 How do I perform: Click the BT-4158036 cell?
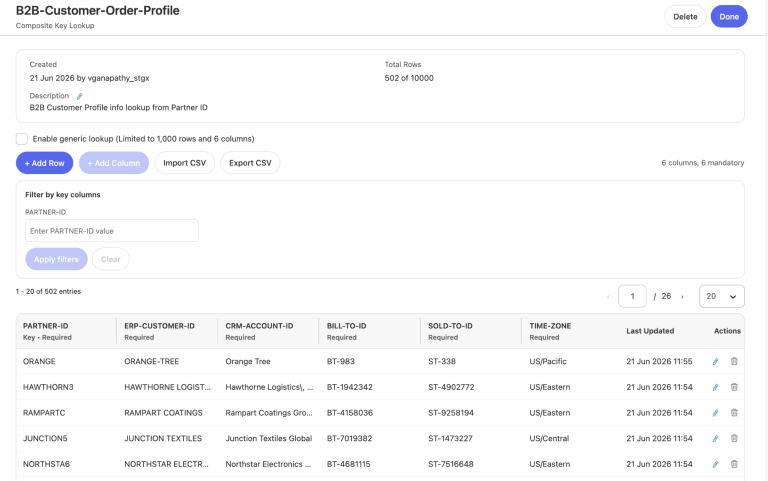tap(350, 413)
